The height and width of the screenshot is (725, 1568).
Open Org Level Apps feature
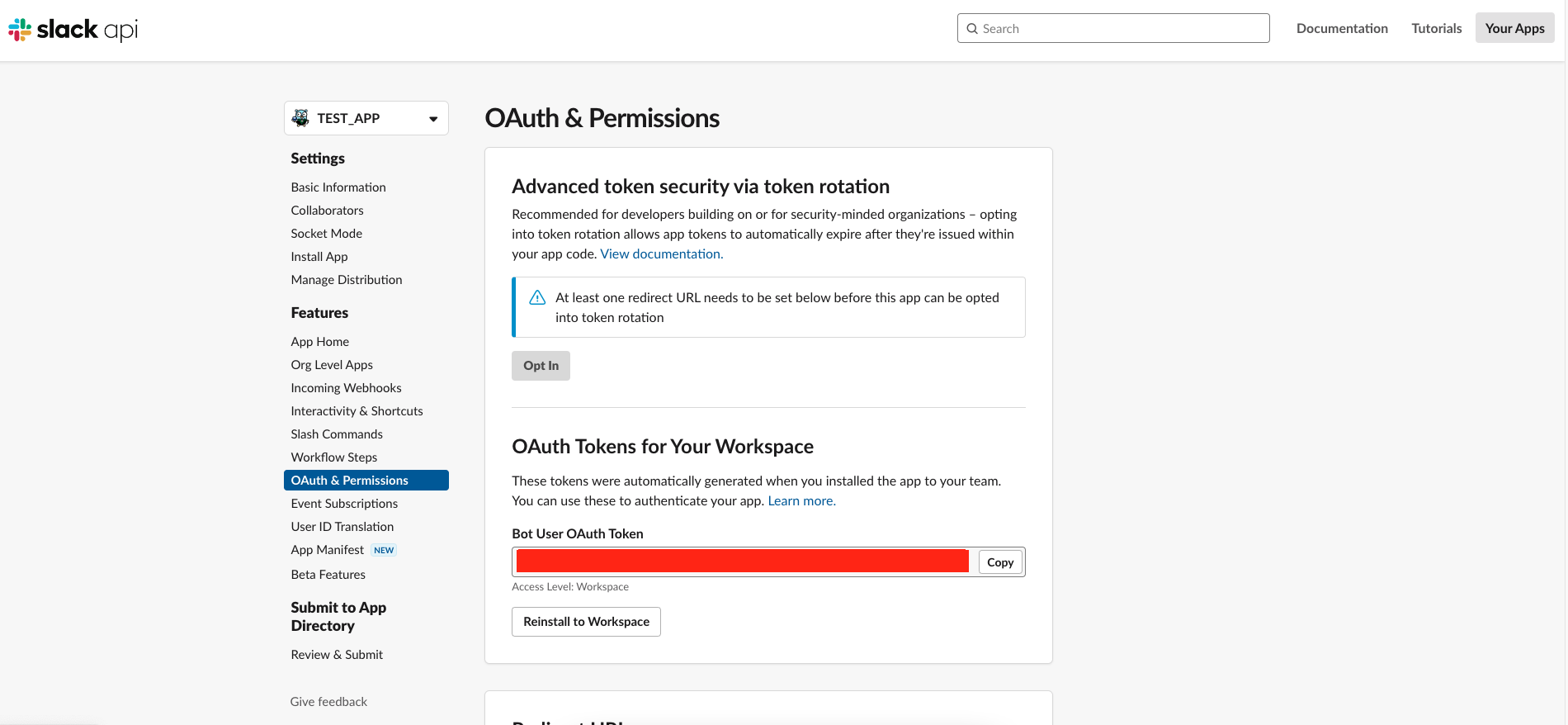332,365
